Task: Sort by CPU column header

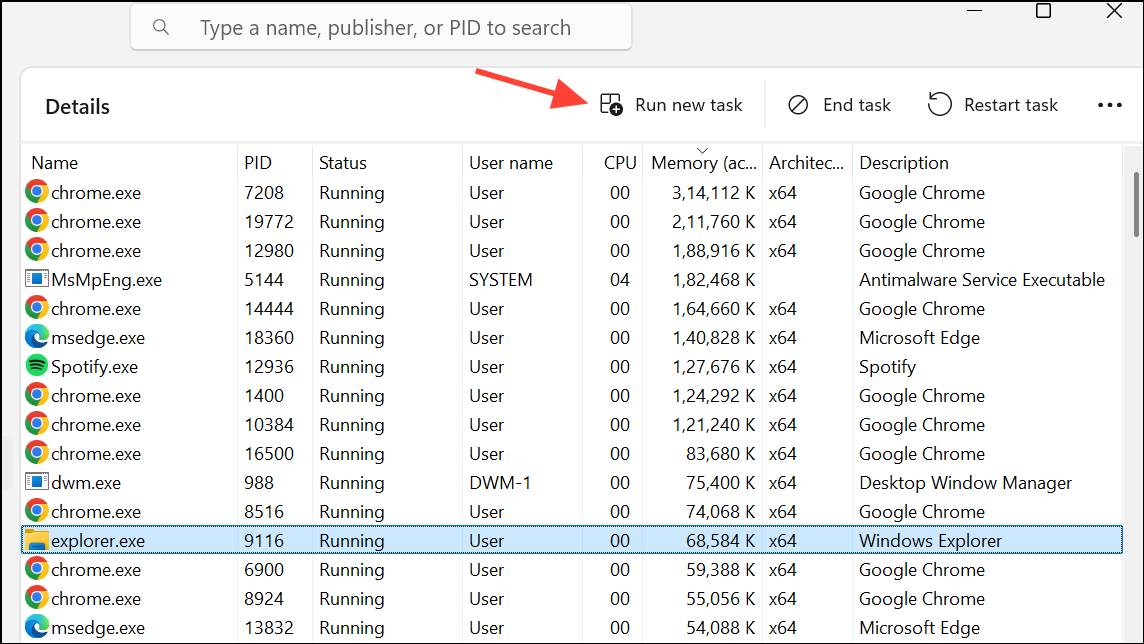Action: coord(620,163)
